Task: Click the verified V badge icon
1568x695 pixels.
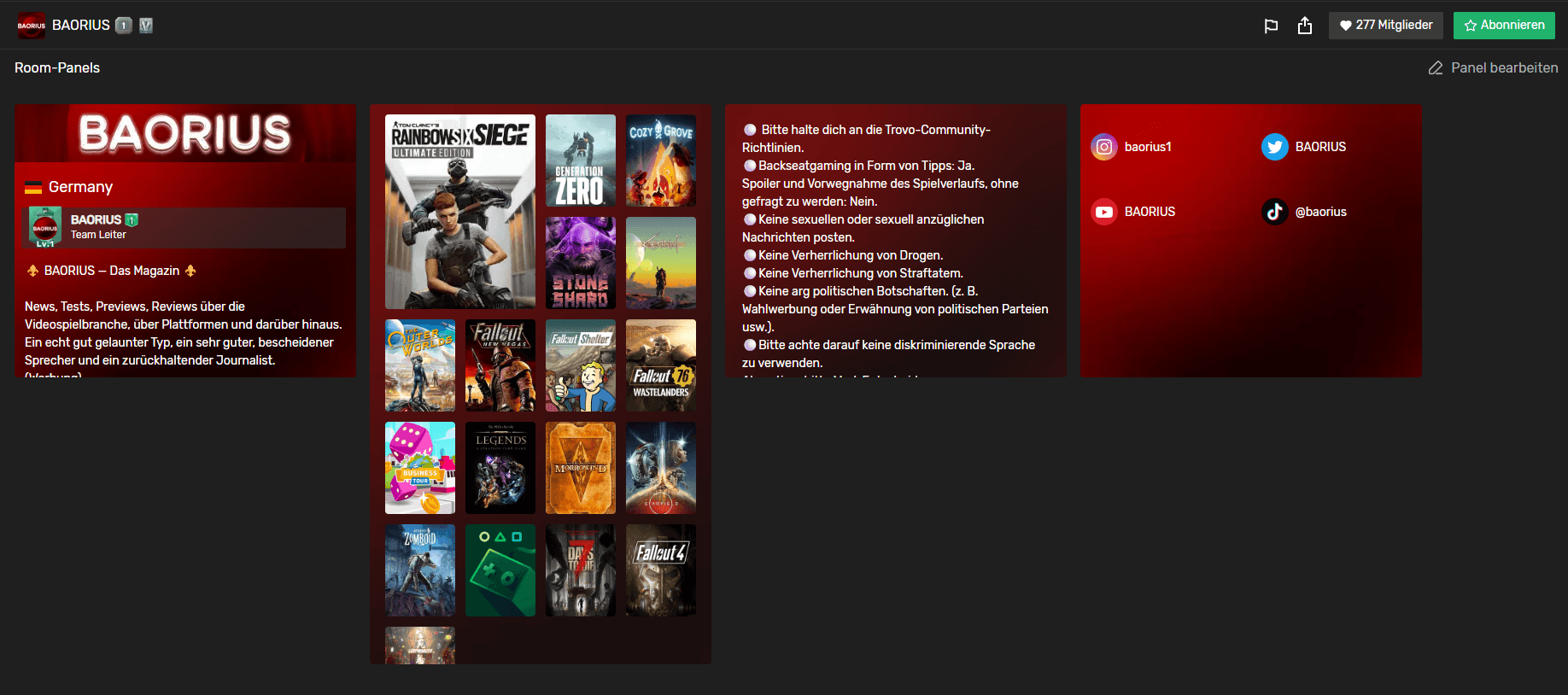Action: 146,26
